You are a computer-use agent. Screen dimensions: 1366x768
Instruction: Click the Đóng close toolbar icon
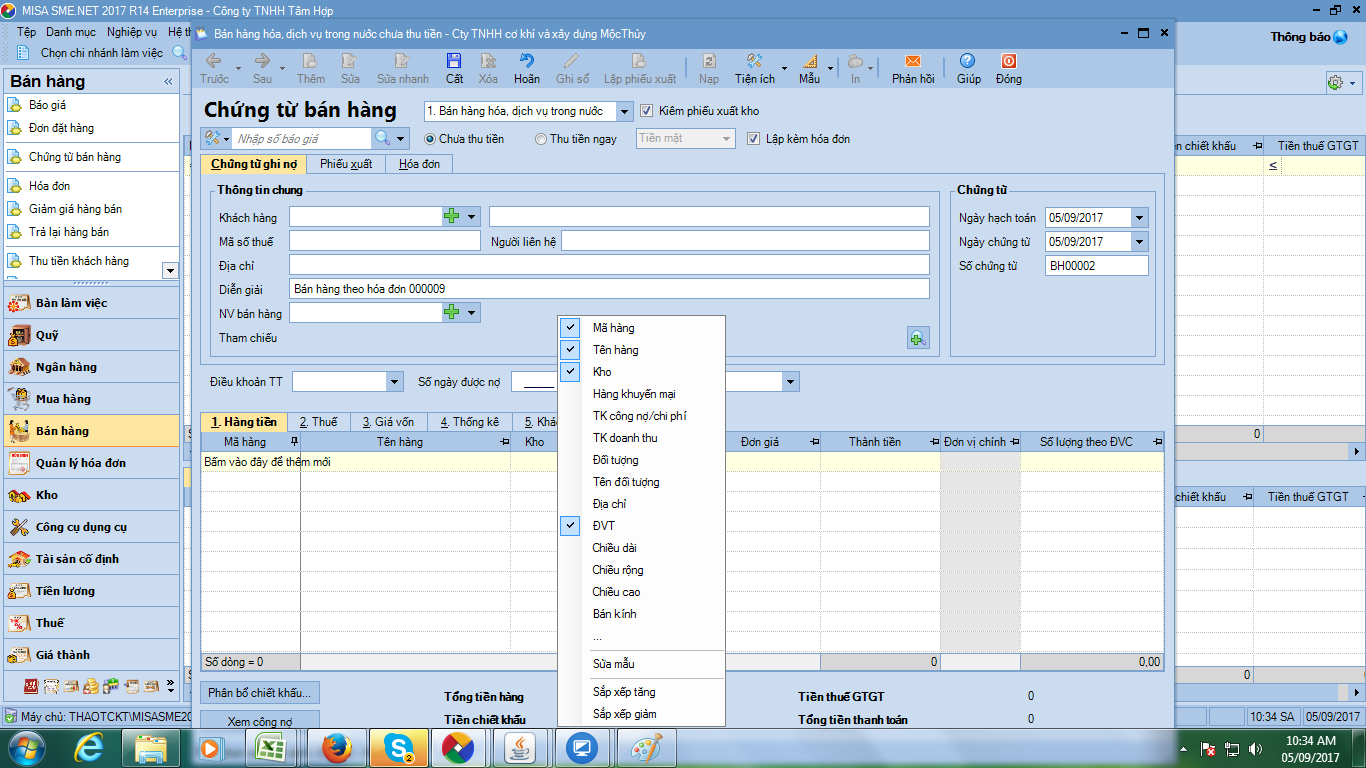[x=1008, y=61]
